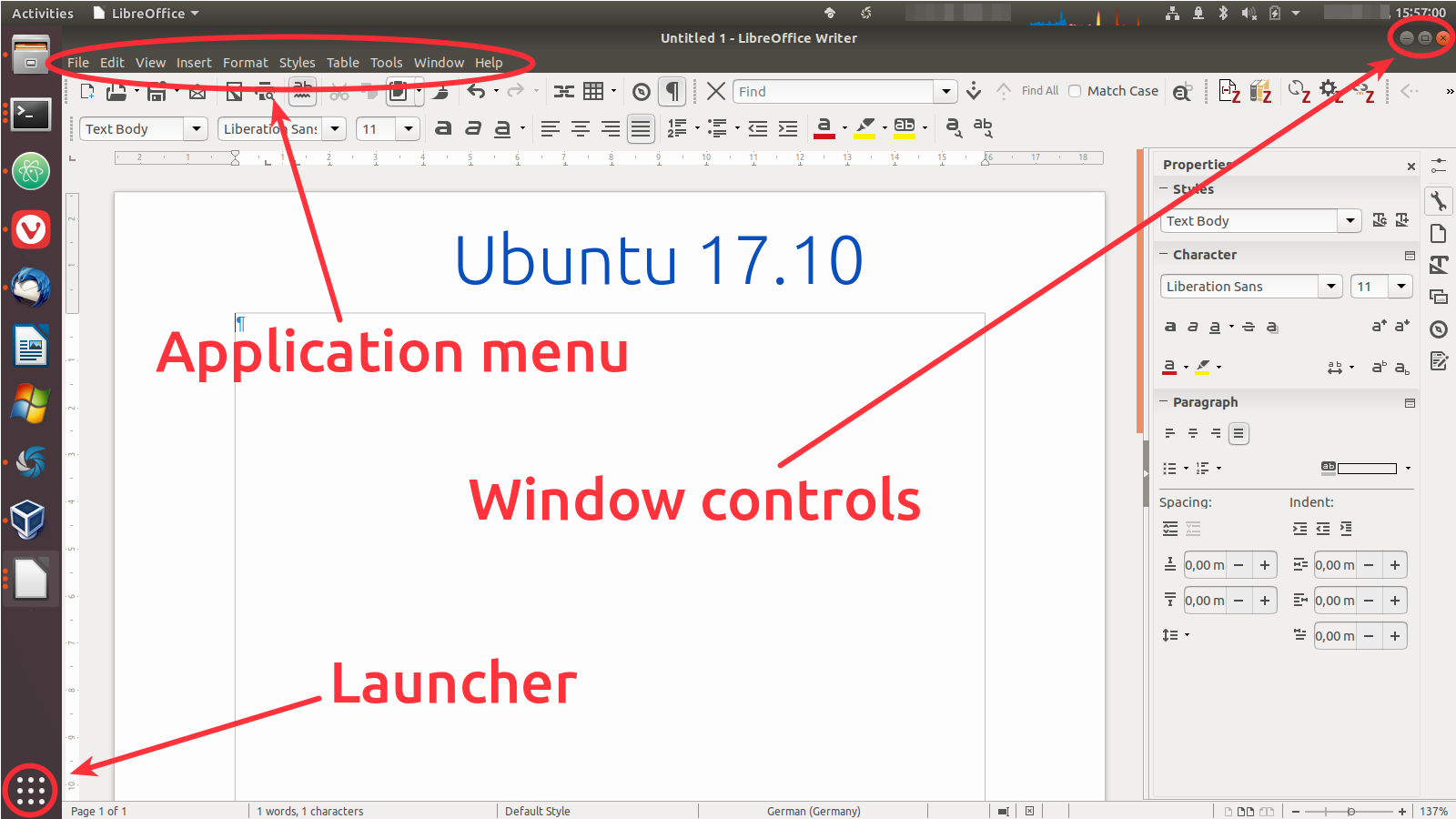Click the Print Preview icon
This screenshot has height=819, width=1456.
(x=265, y=91)
